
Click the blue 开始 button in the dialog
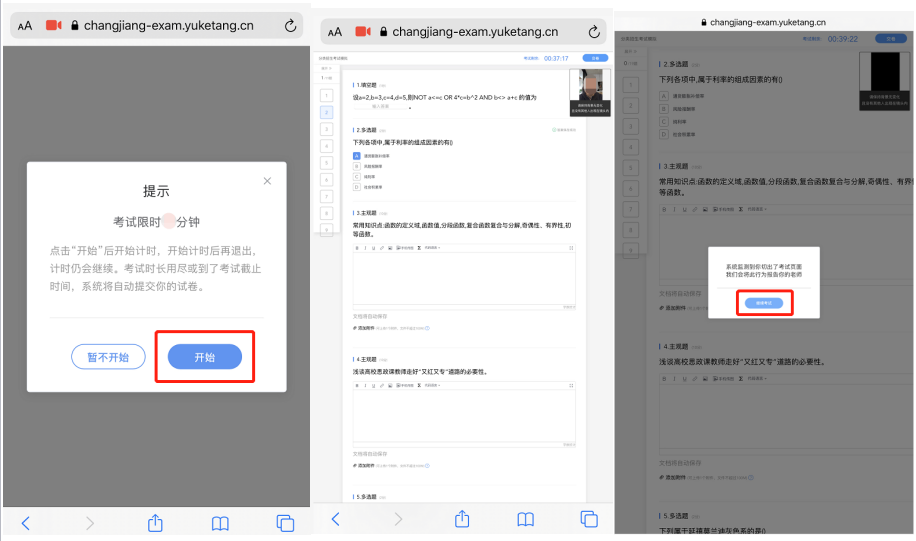(204, 357)
